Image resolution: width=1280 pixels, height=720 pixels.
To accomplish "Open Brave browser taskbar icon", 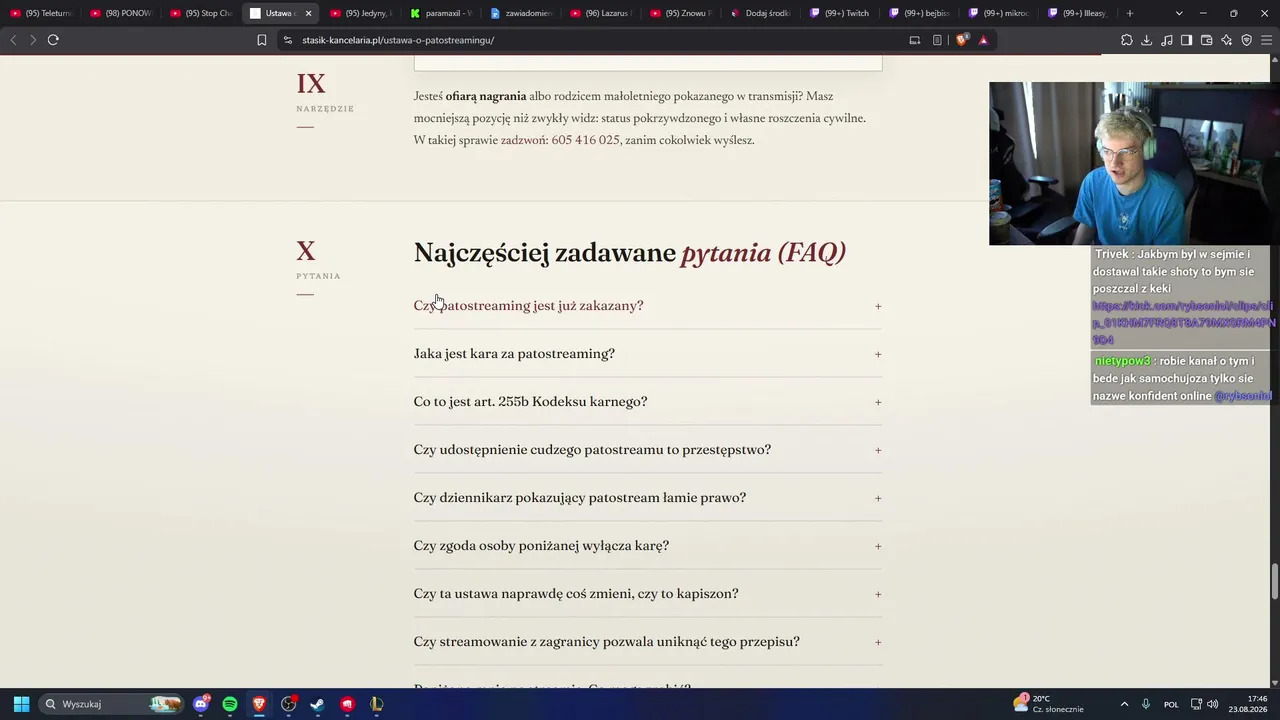I will (x=259, y=704).
